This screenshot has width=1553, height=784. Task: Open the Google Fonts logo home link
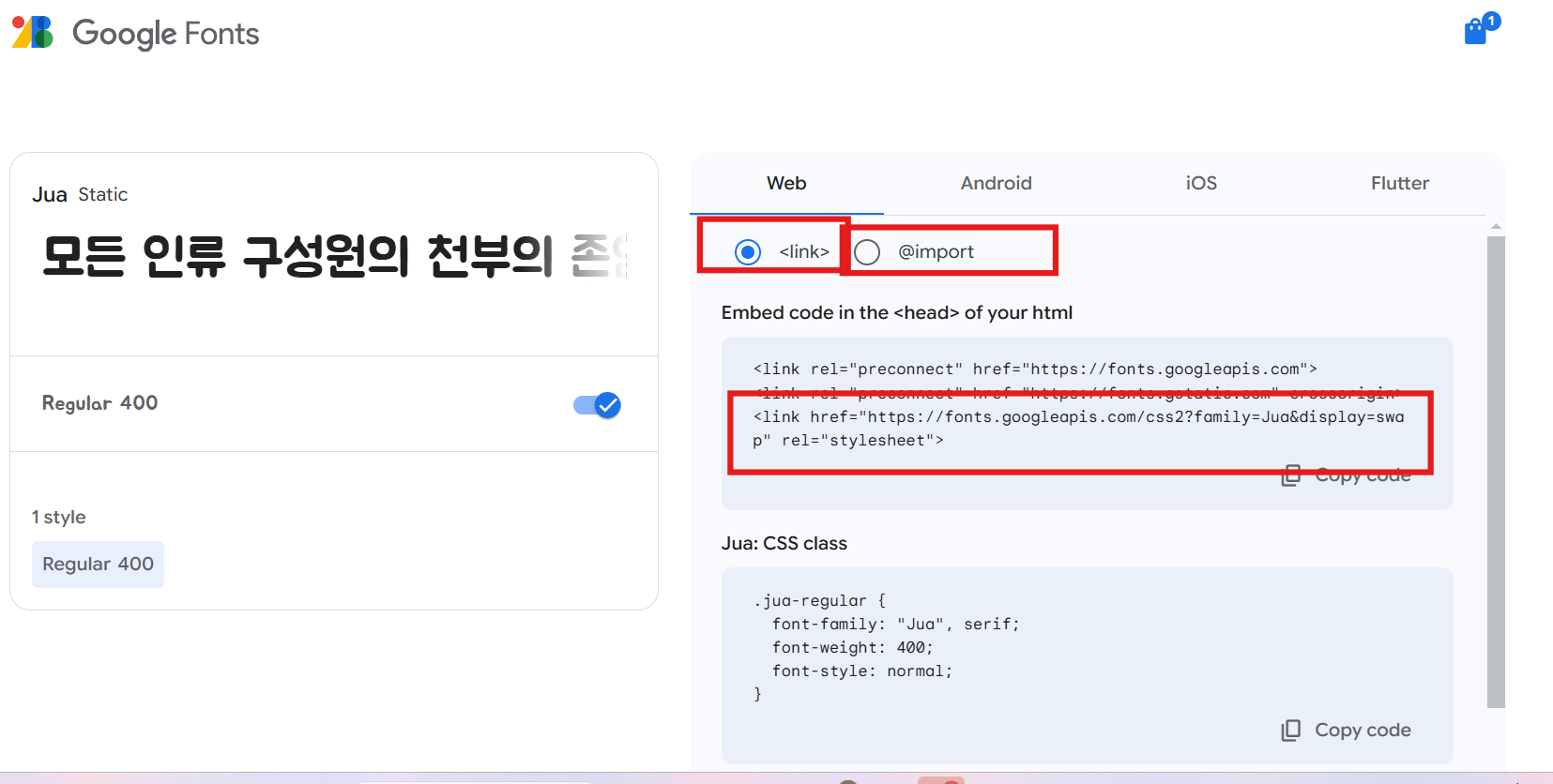[x=135, y=33]
